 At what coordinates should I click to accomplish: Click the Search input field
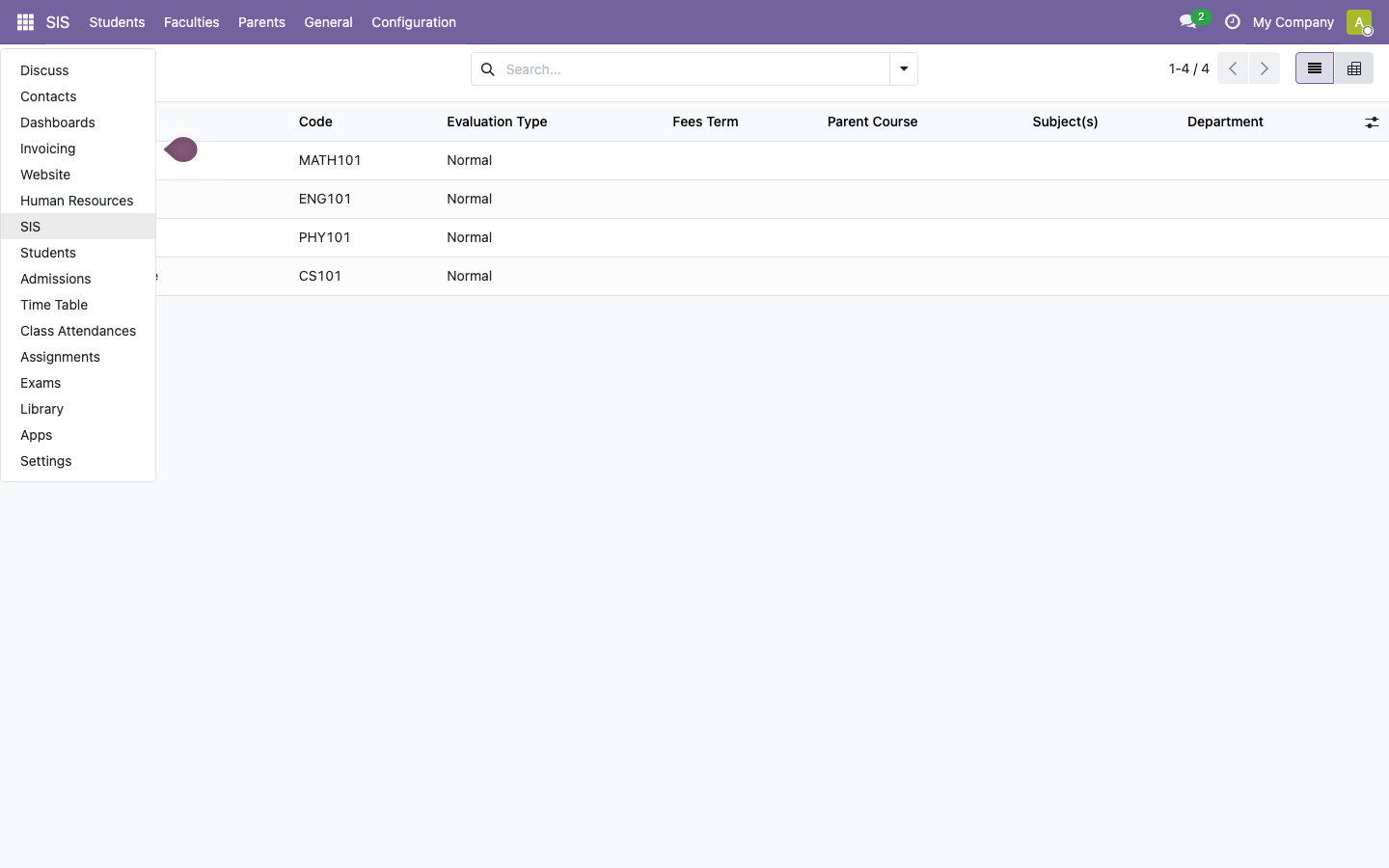click(694, 69)
